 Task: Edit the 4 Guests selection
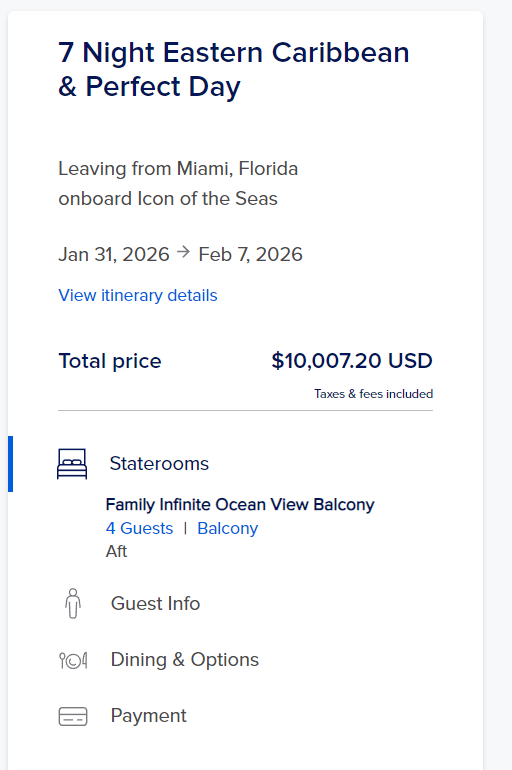(x=139, y=528)
